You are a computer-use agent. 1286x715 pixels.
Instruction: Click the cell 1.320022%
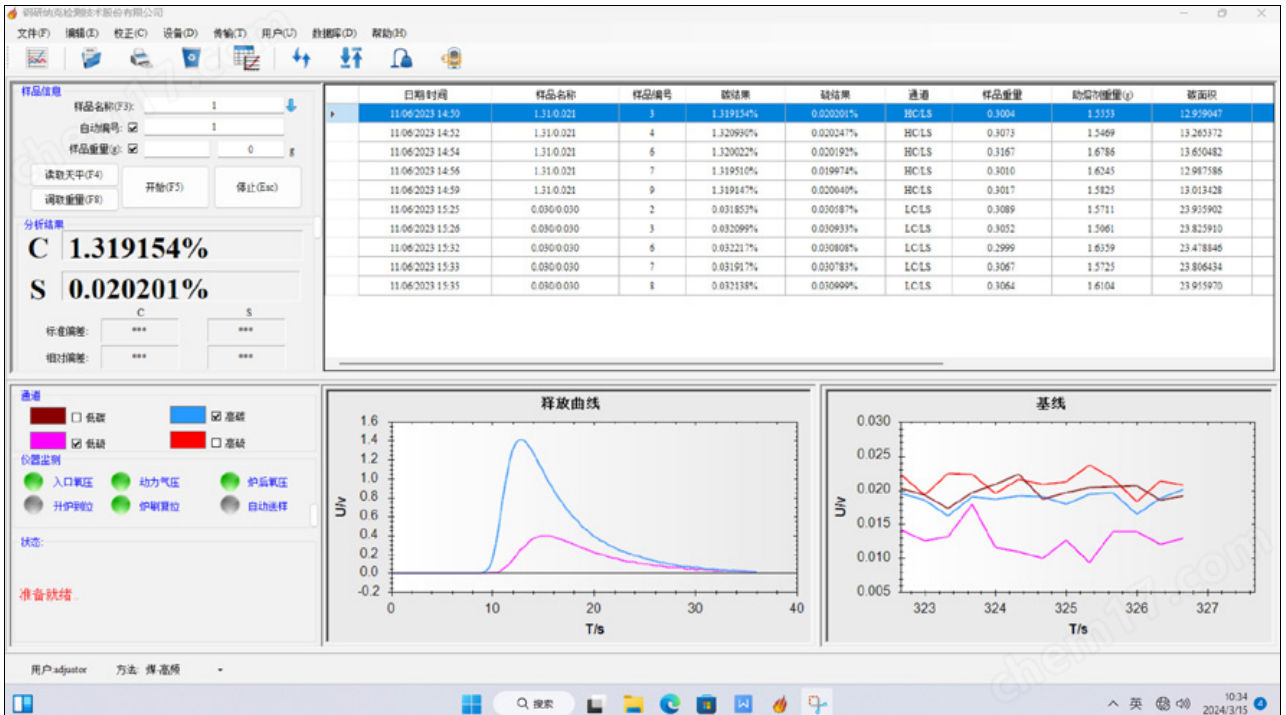coord(735,152)
